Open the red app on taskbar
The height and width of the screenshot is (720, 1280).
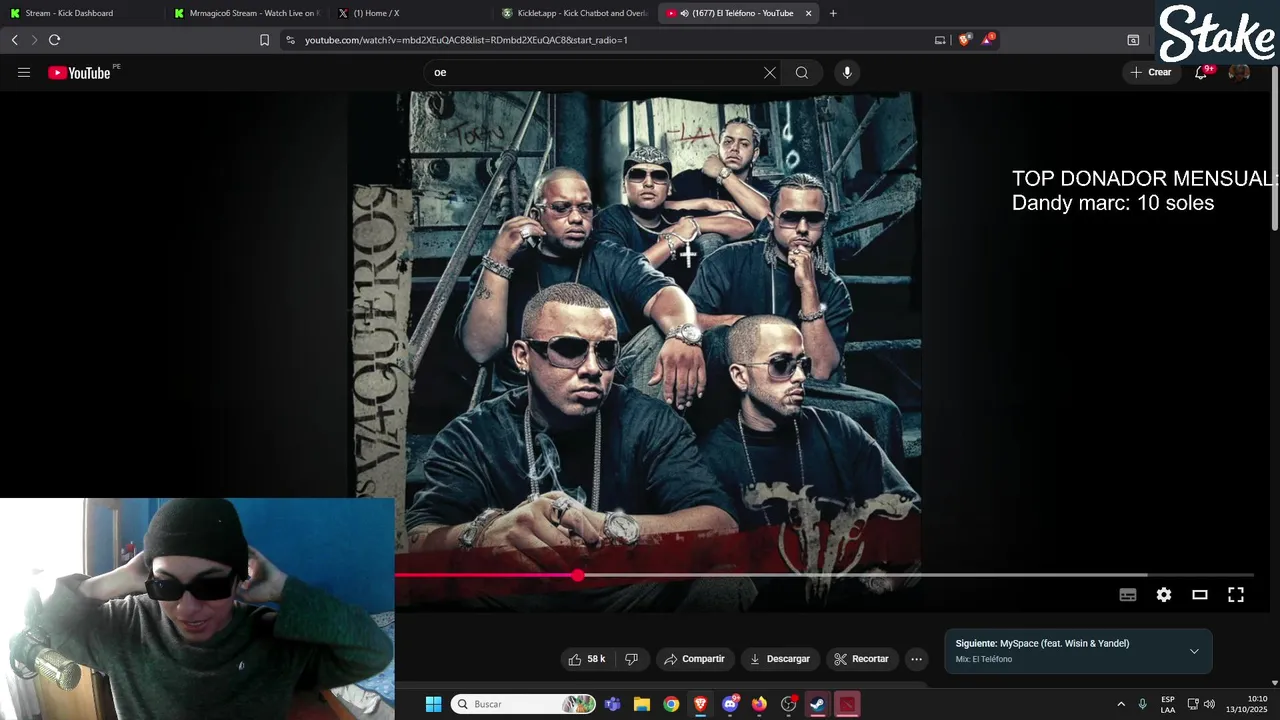[x=847, y=704]
